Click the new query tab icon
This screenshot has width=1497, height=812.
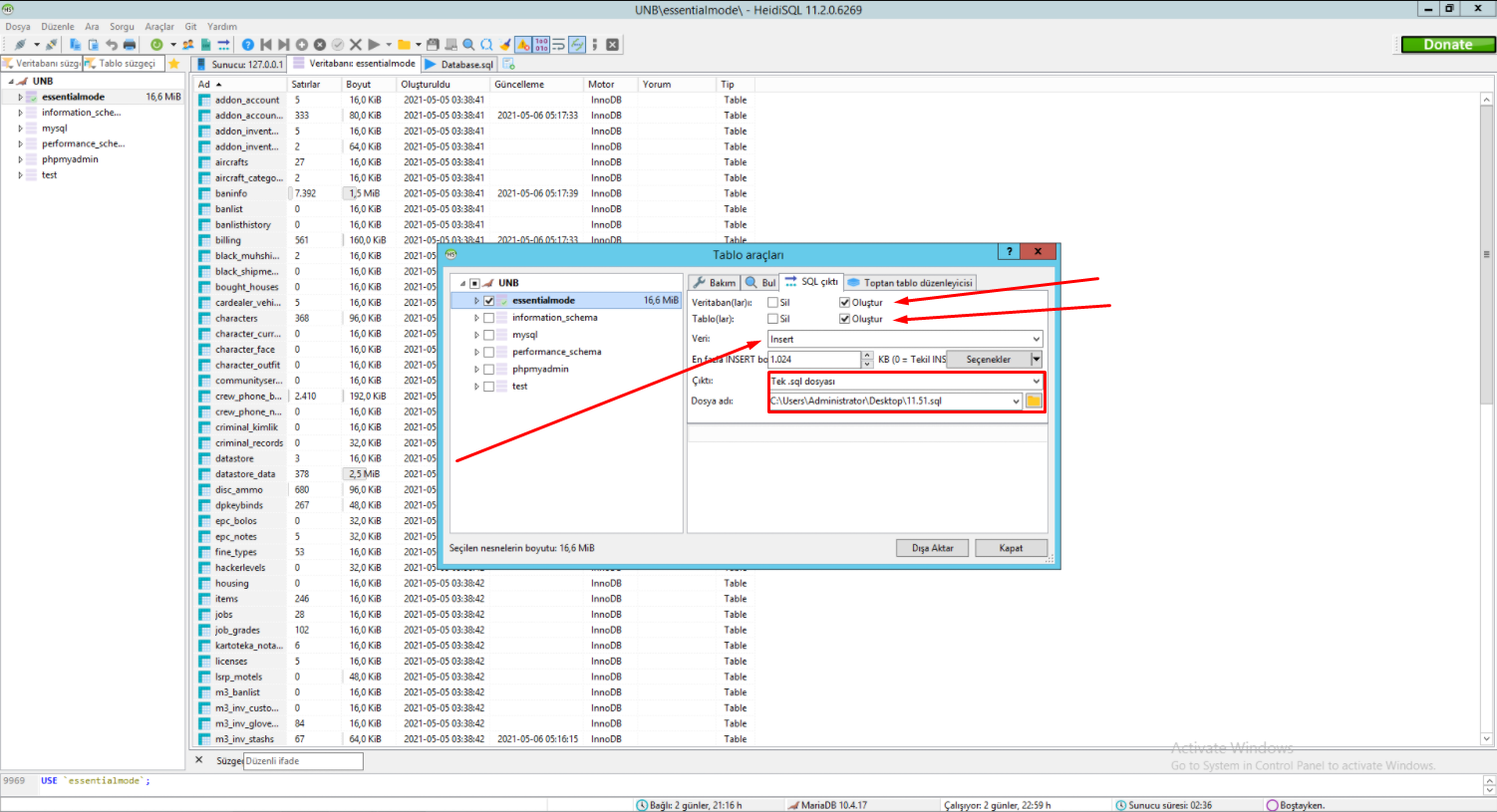pos(508,64)
